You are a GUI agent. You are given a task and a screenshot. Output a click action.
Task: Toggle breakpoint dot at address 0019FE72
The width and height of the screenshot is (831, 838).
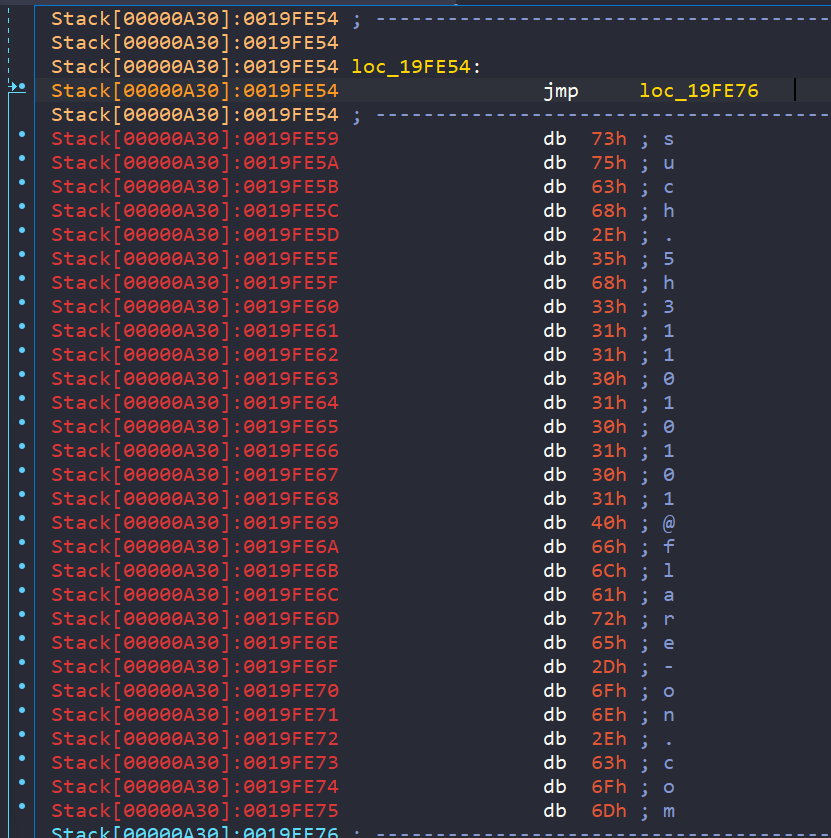click(22, 734)
